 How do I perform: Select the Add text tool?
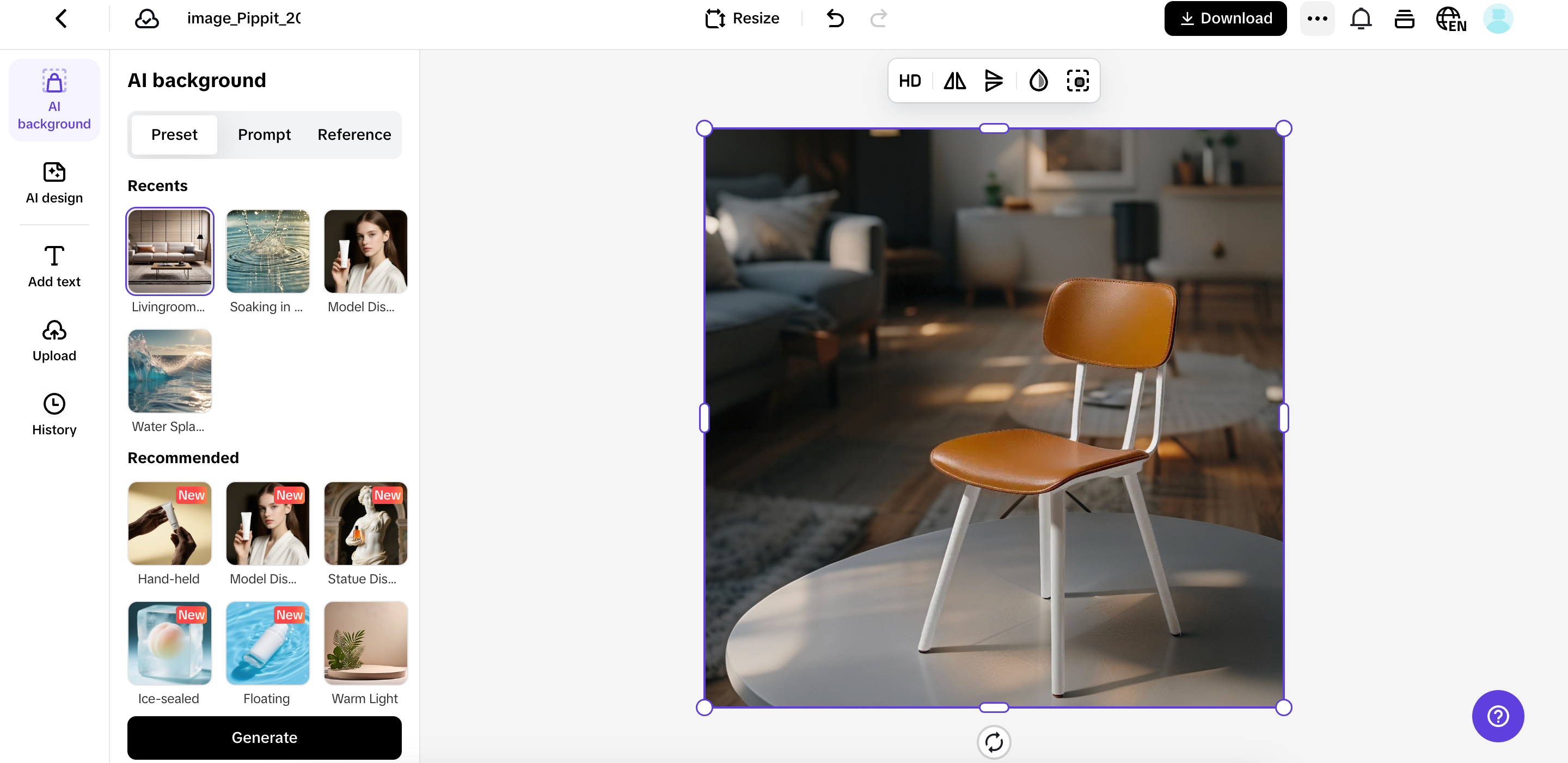tap(53, 265)
